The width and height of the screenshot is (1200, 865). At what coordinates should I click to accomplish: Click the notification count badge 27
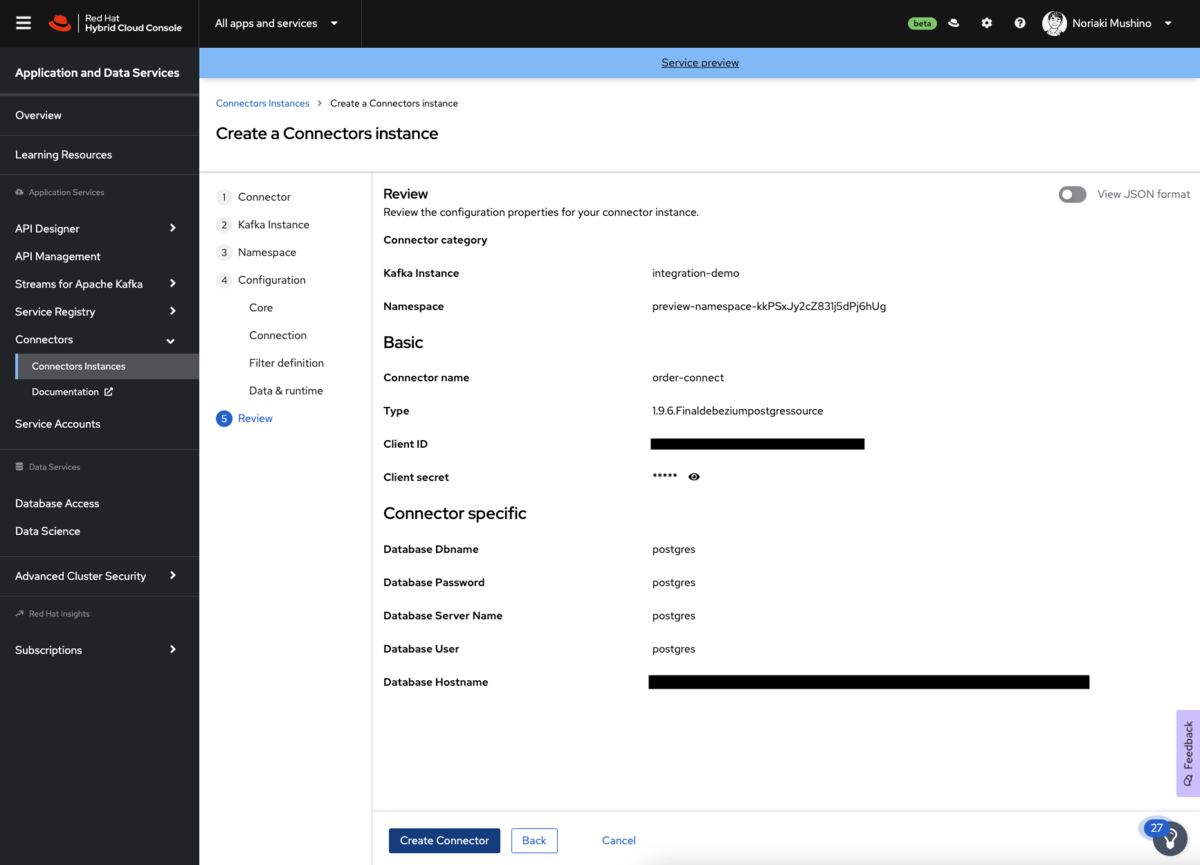coord(1156,828)
